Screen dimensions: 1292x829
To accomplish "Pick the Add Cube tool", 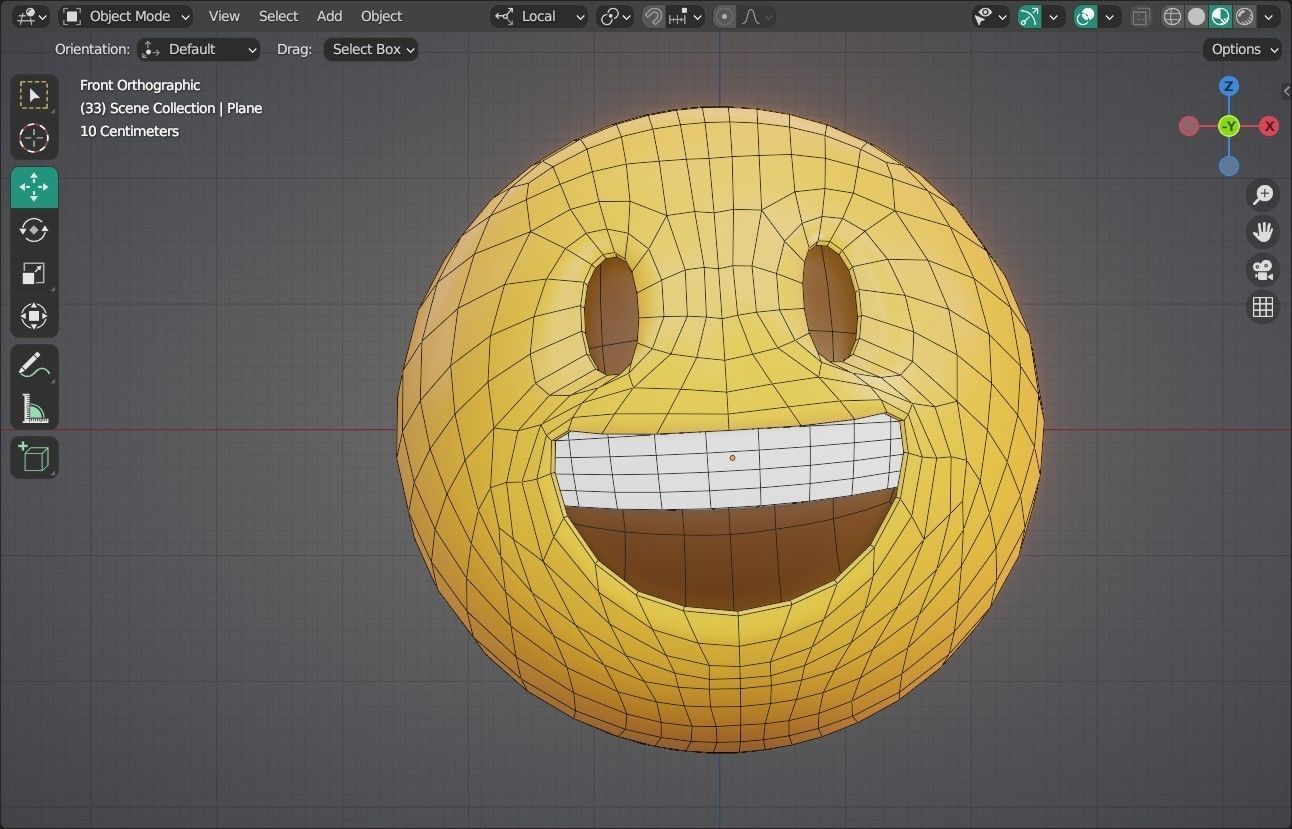I will tap(34, 457).
